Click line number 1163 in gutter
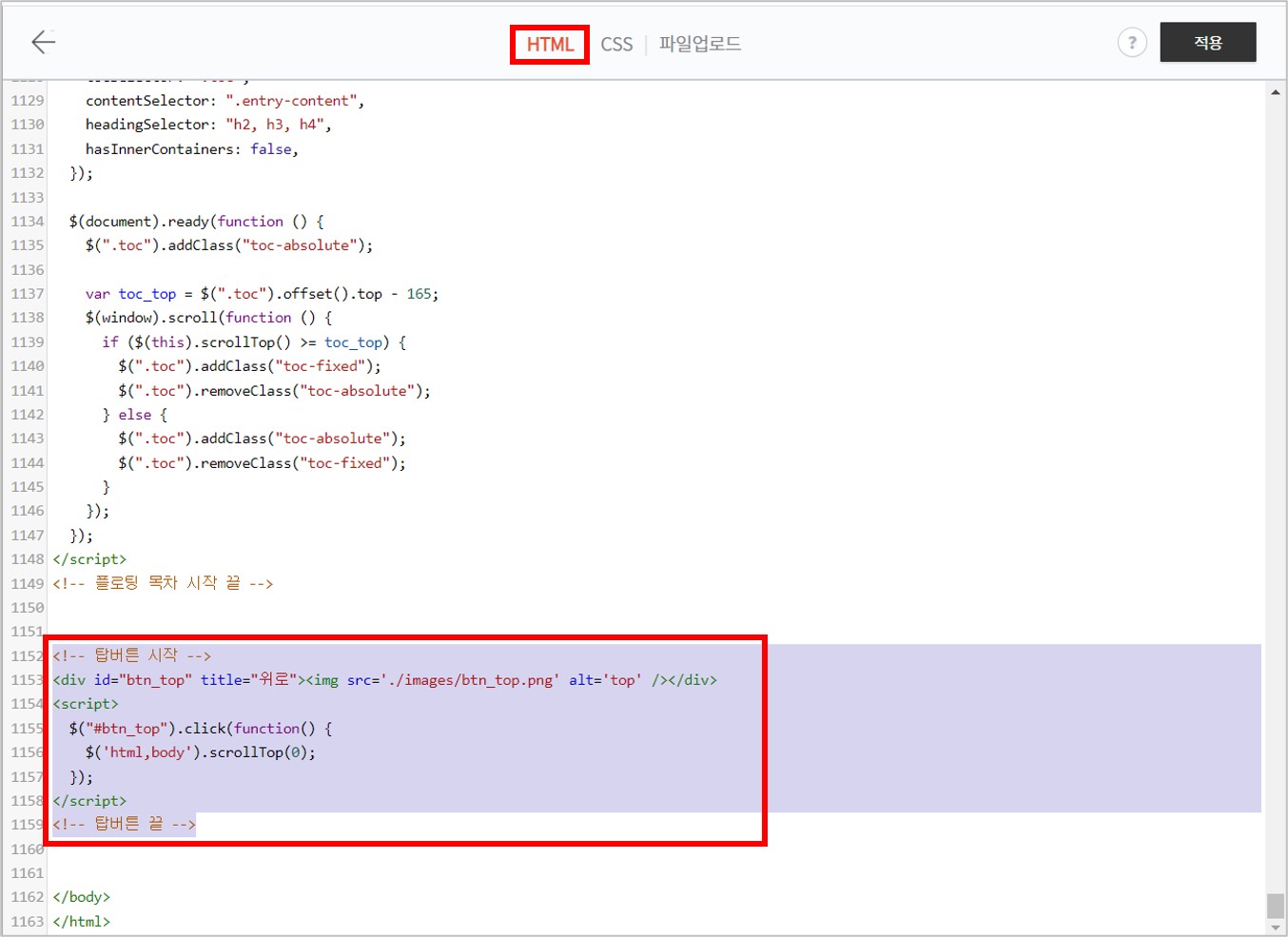Viewport: 1288px width, 937px height. click(x=28, y=922)
